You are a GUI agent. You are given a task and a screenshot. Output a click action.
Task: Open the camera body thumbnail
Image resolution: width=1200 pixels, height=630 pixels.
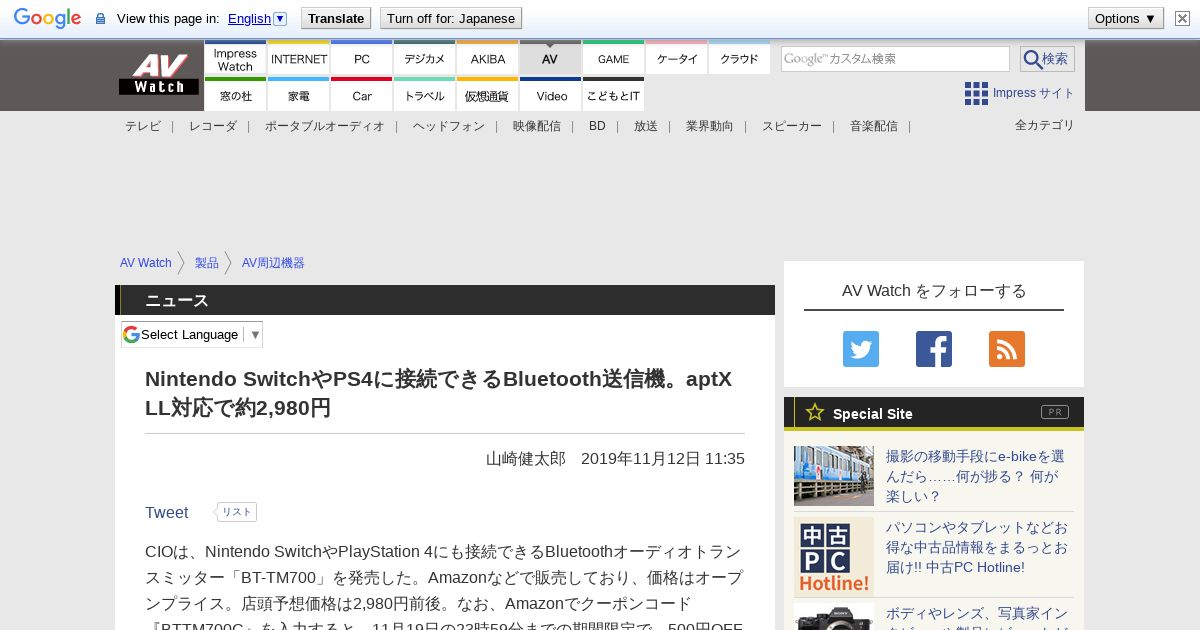coord(834,617)
